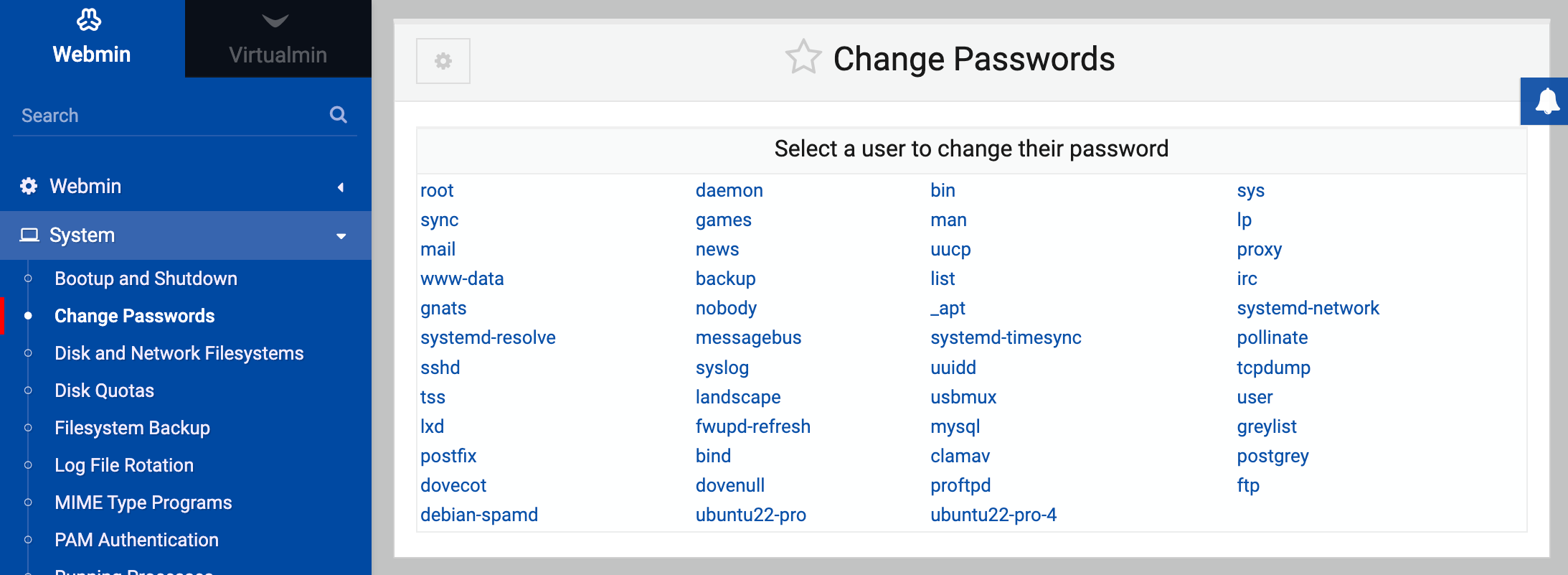Screen dimensions: 1568x575
Task: Select the root user link
Action: click(x=437, y=190)
